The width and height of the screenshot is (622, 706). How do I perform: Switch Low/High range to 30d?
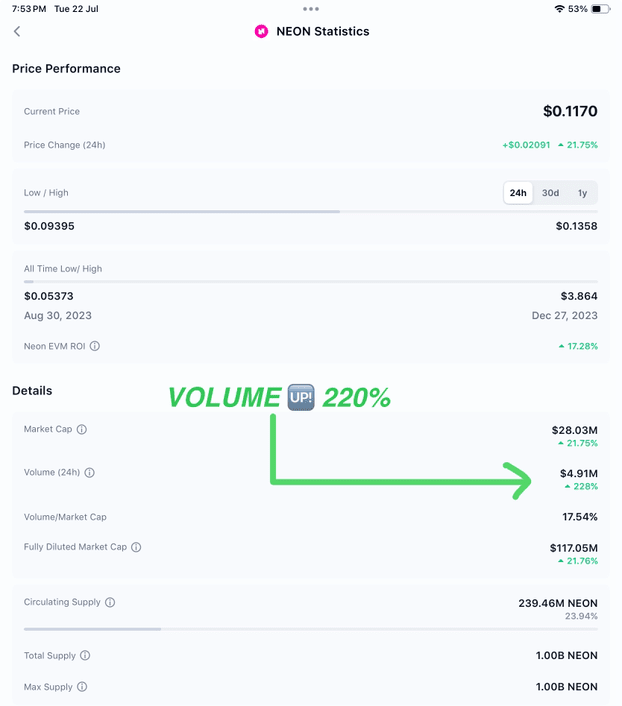click(550, 193)
